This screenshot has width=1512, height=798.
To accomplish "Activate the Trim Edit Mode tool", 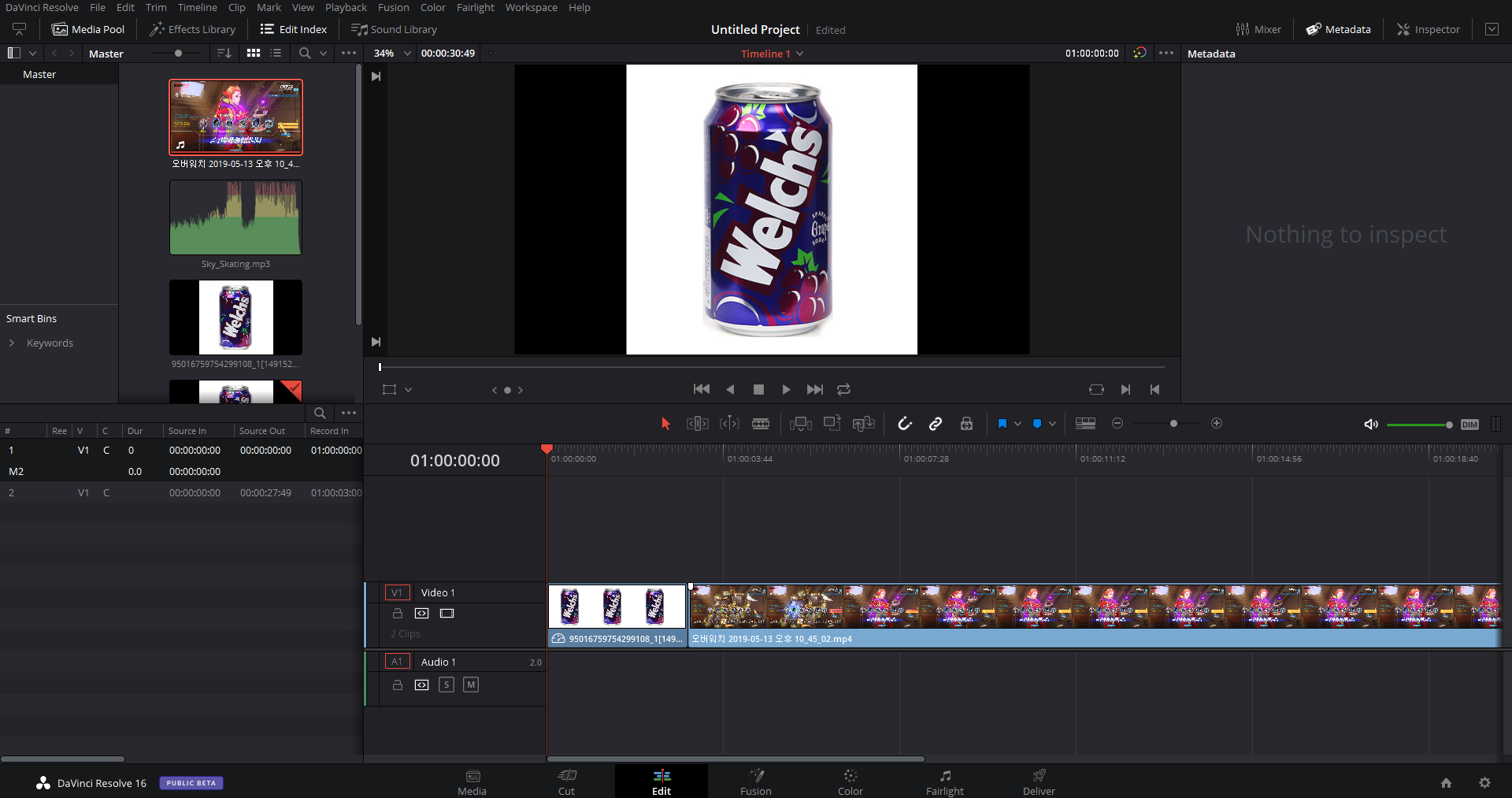I will tap(698, 424).
